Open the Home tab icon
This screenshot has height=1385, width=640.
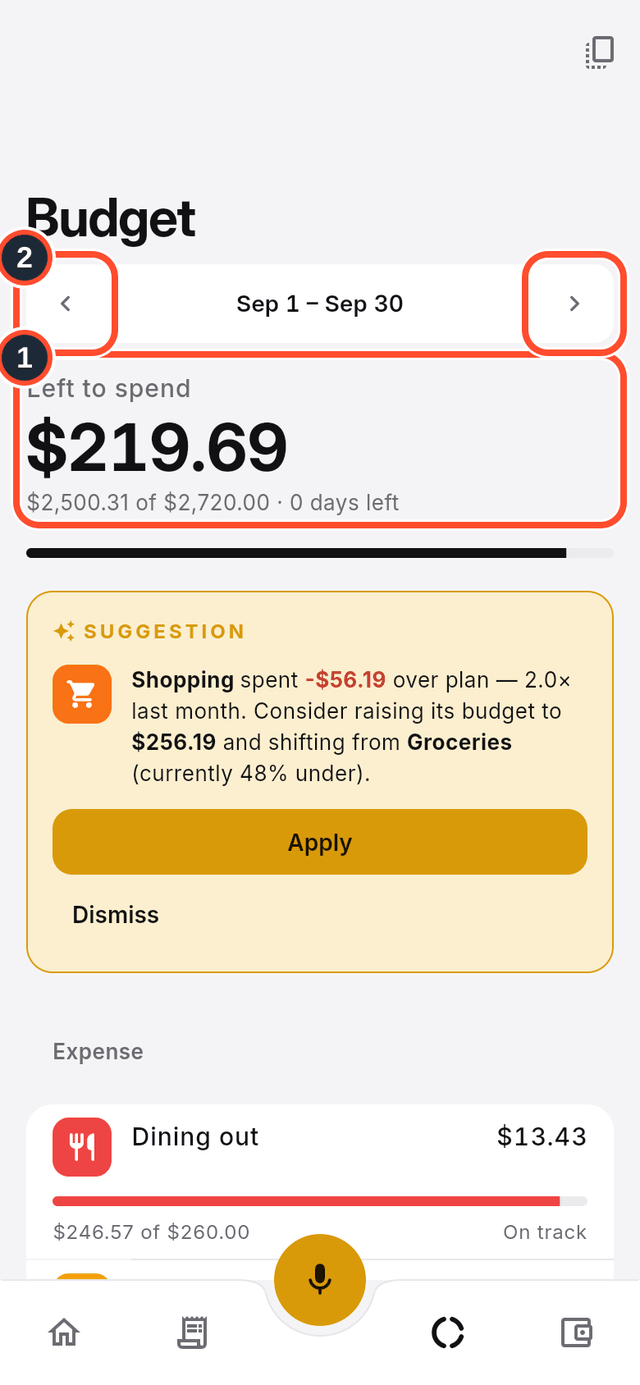click(64, 1332)
